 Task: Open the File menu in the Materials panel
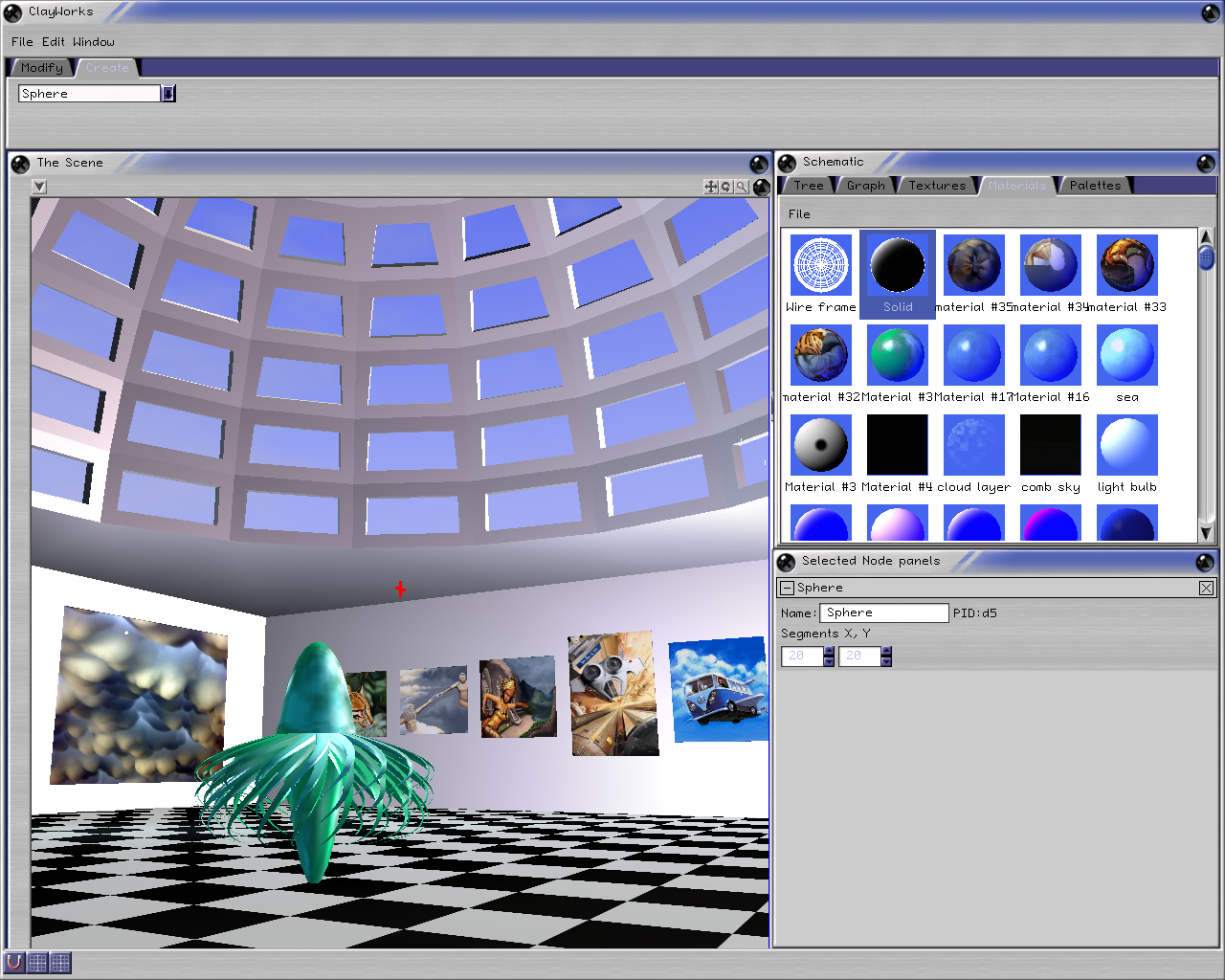point(799,214)
